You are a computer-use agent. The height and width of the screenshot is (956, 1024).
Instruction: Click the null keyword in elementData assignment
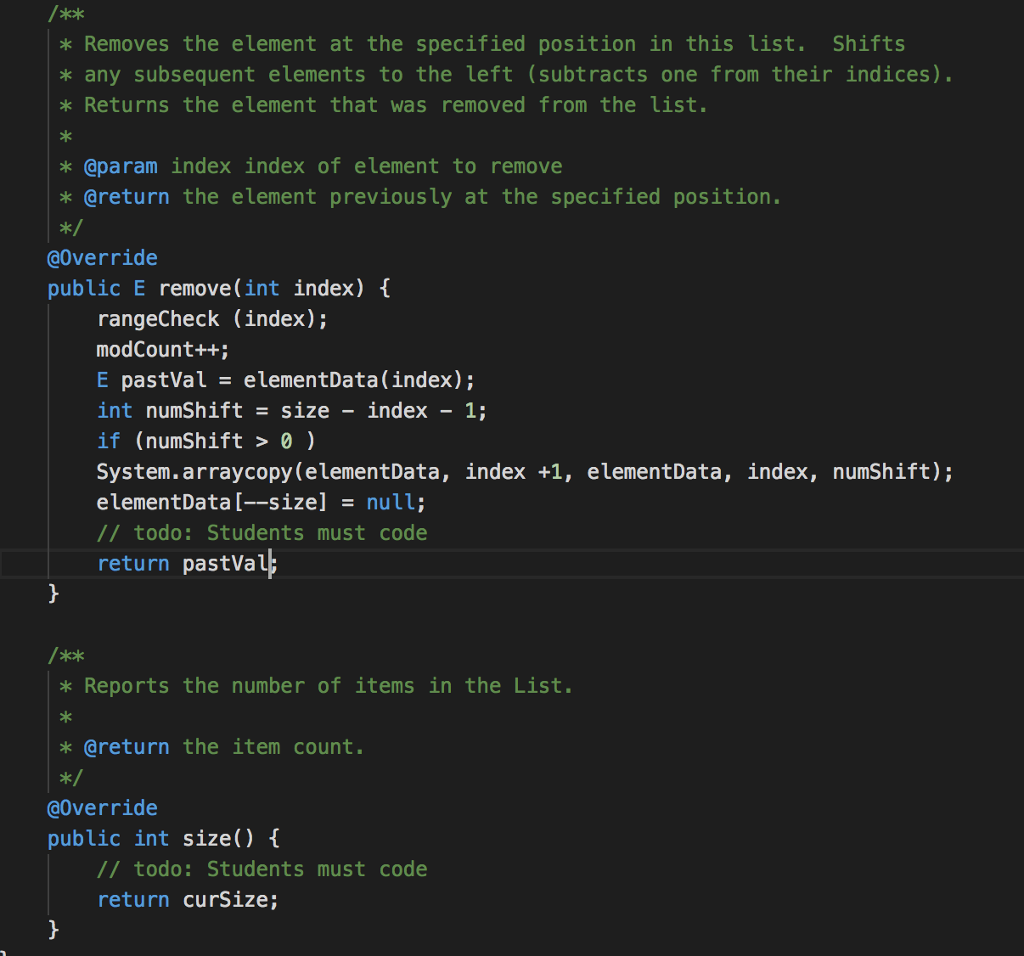point(395,502)
